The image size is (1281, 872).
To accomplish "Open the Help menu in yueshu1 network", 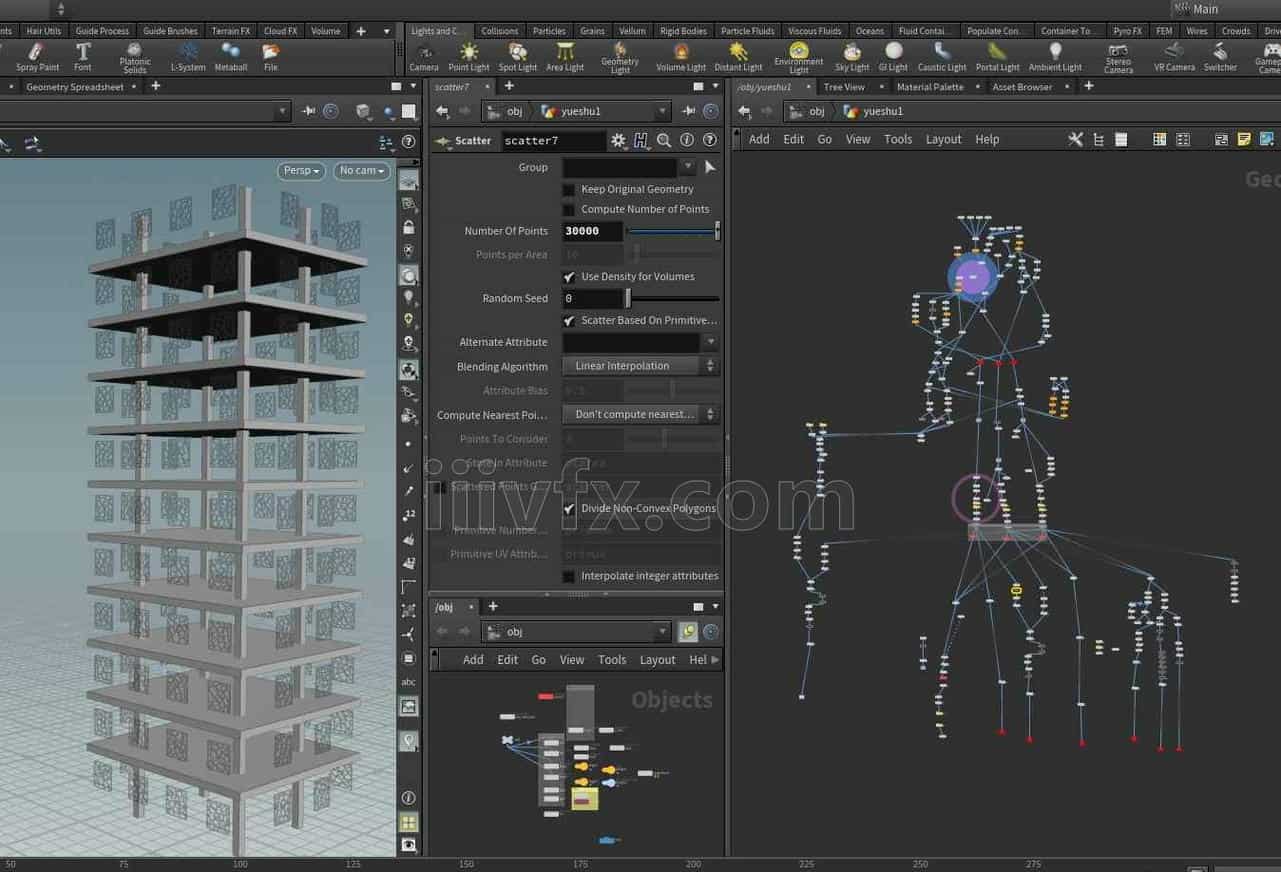I will (x=987, y=140).
